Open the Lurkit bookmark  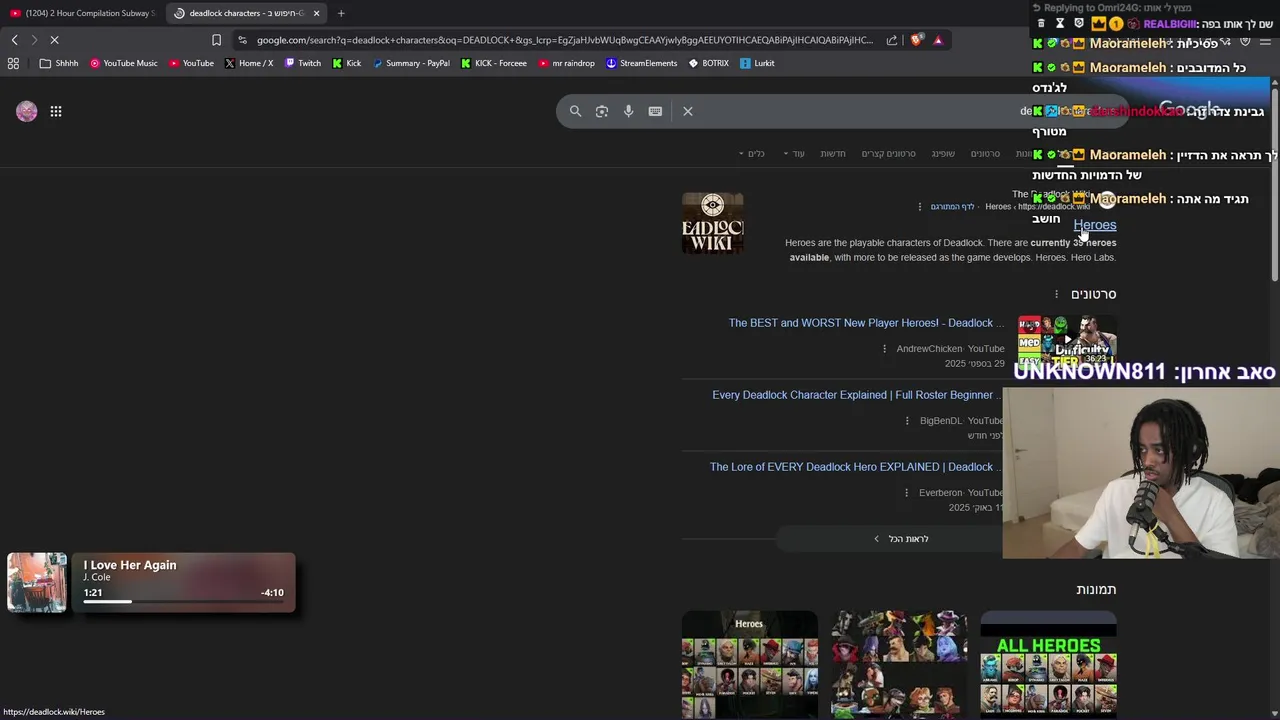757,63
